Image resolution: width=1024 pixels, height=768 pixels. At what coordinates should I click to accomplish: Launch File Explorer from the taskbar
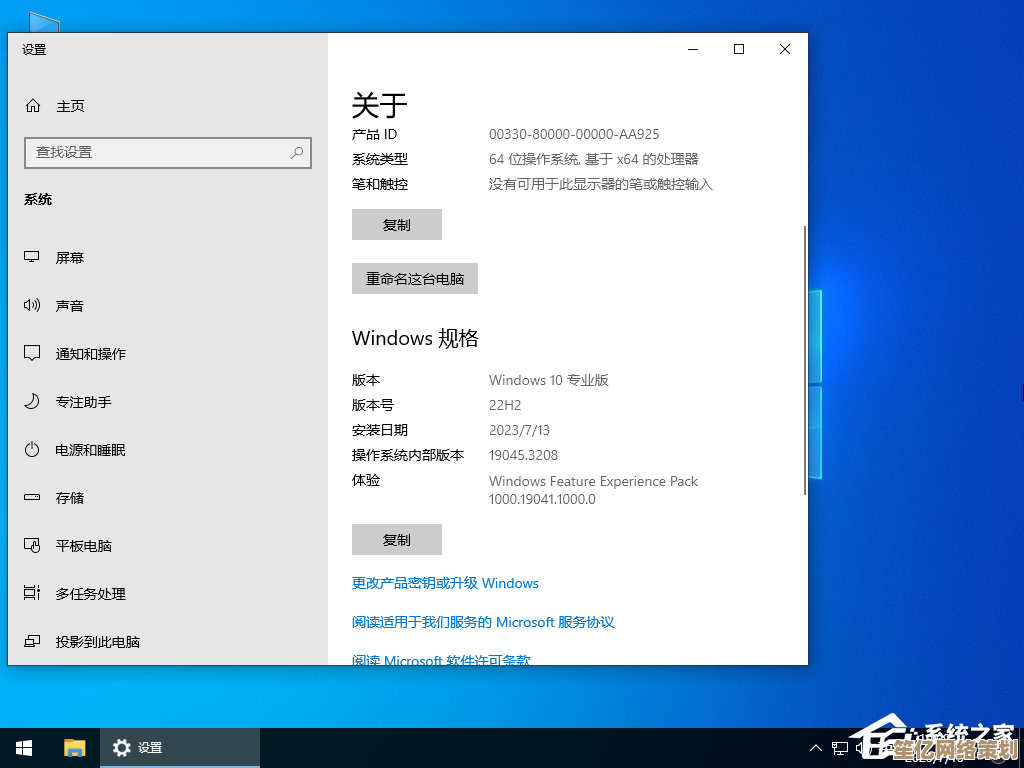[x=75, y=747]
